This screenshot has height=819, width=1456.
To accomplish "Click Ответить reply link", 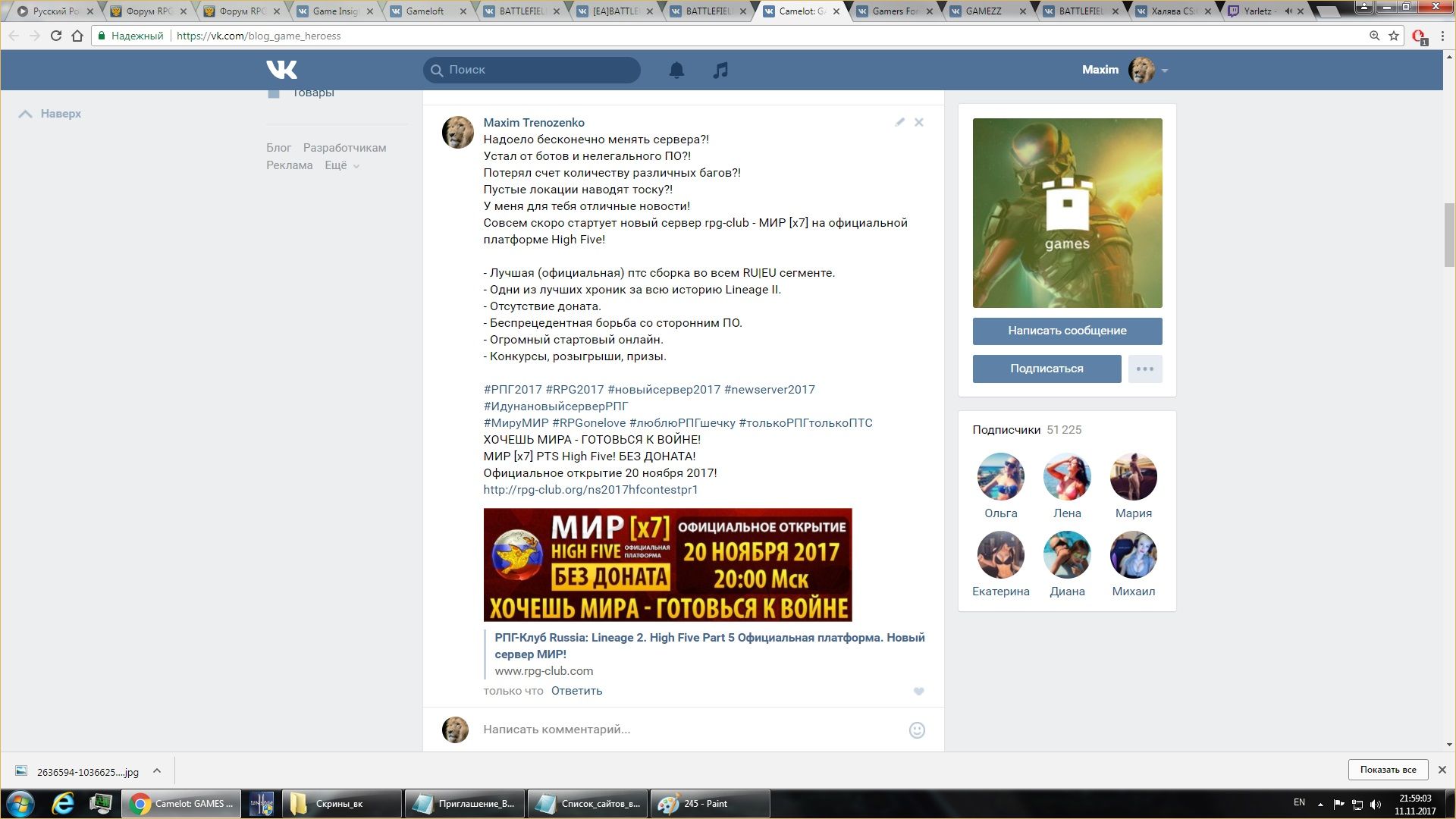I will tap(576, 691).
